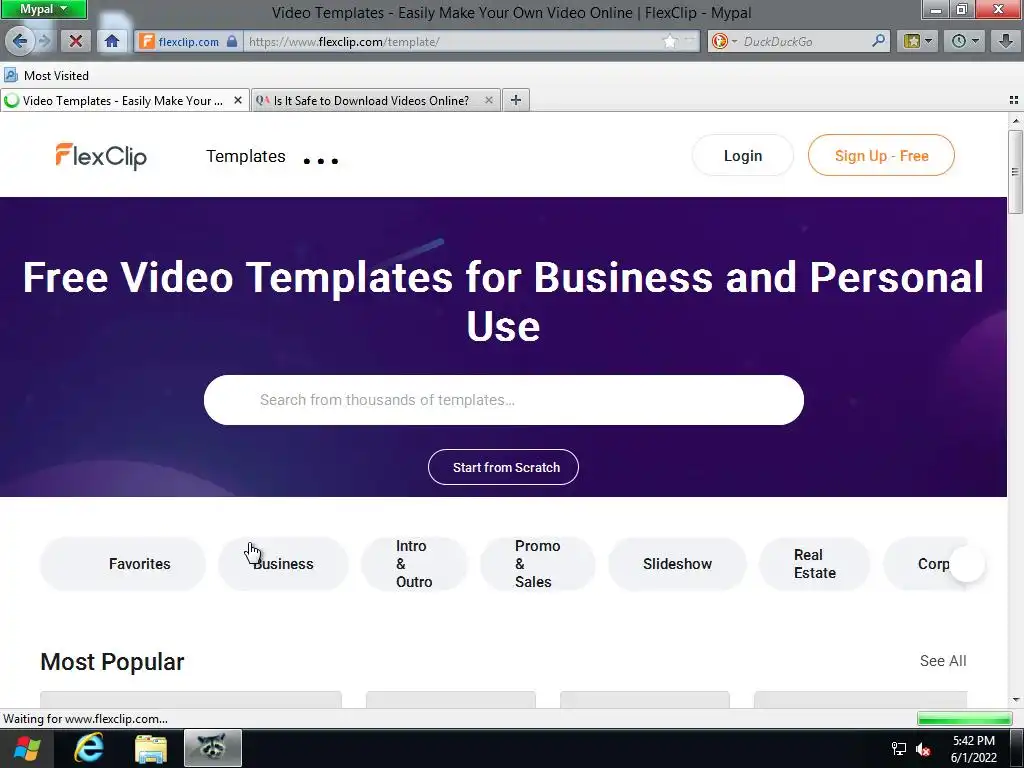The image size is (1024, 768).
Task: Select the Promo & Sales category
Action: coord(537,564)
